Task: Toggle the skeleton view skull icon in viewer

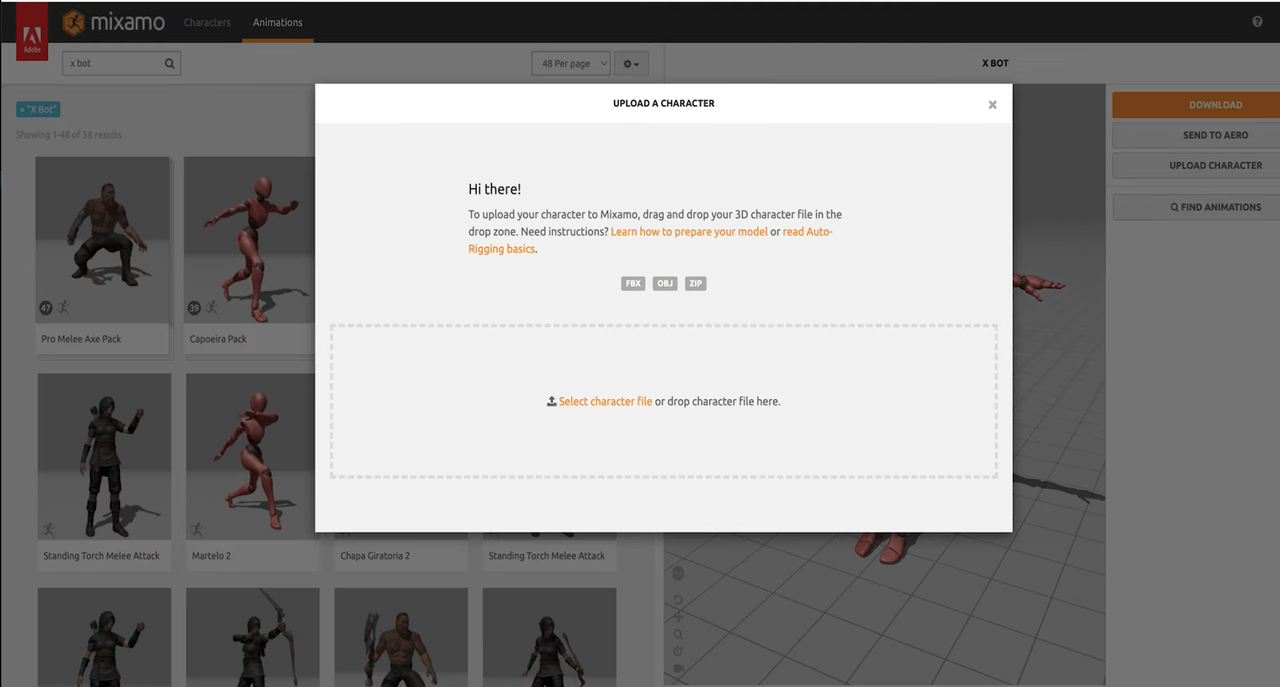Action: 678,574
